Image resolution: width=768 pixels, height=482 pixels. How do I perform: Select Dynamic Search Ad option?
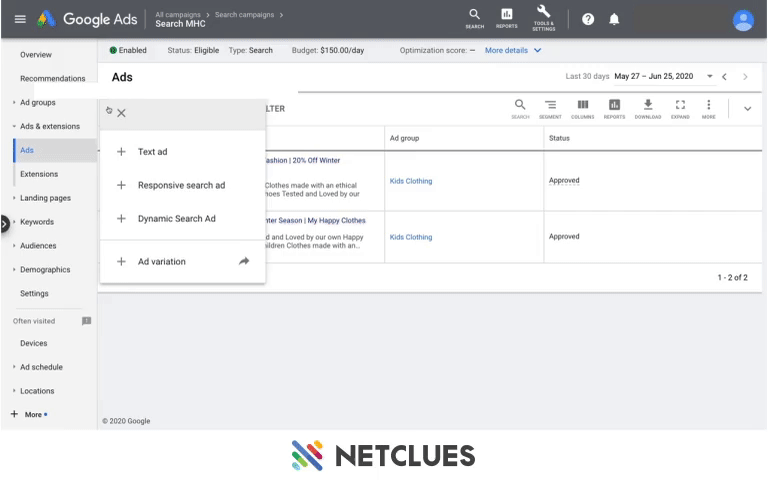pos(176,218)
